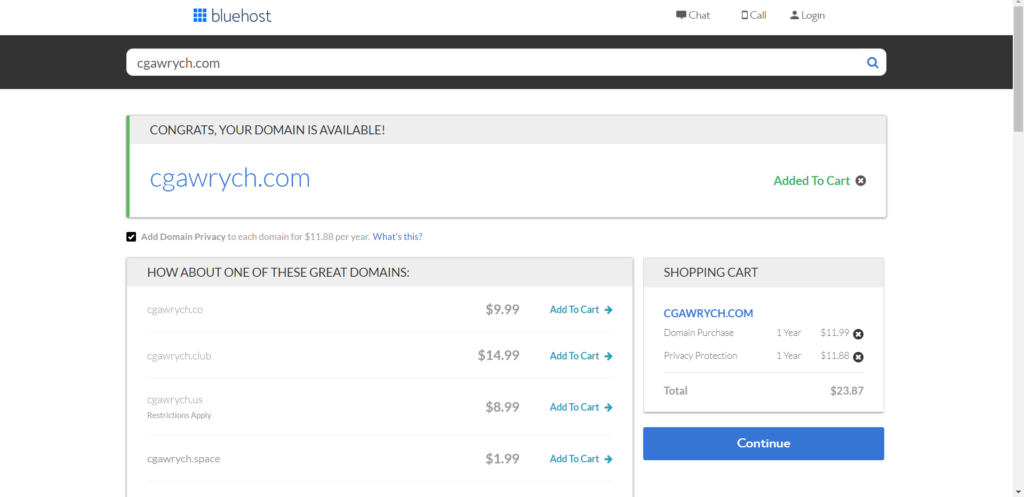Click the cgawrych.club suggestion text
The image size is (1024, 497).
[179, 356]
